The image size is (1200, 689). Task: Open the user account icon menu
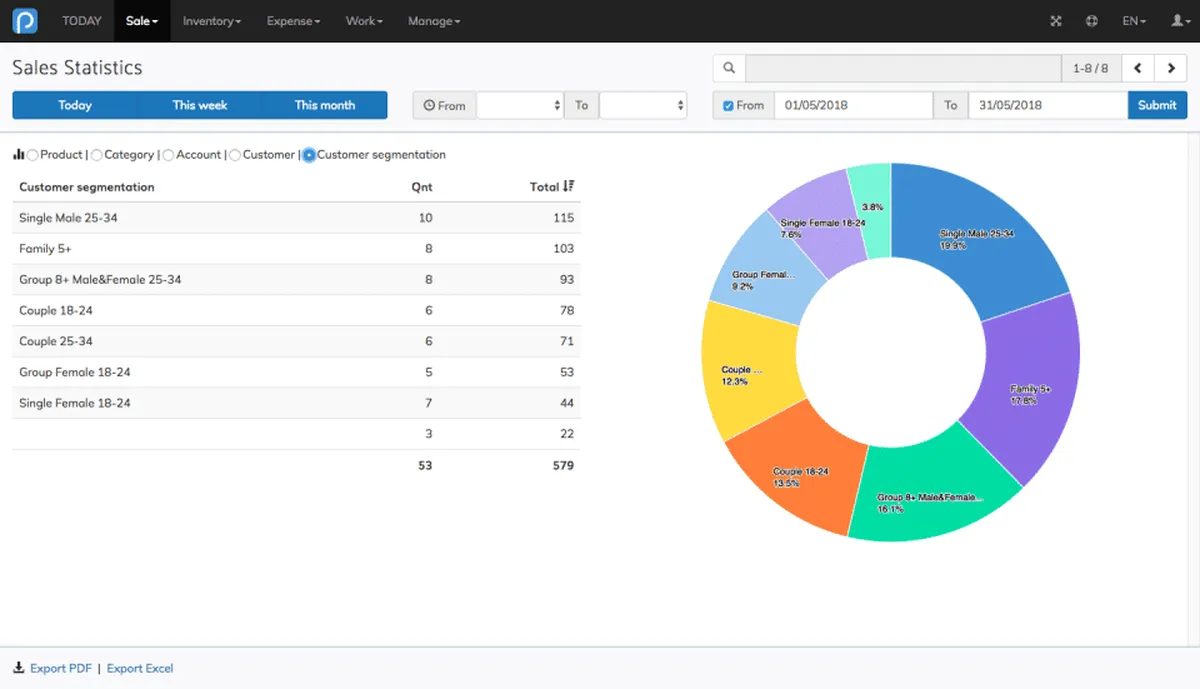[1179, 21]
